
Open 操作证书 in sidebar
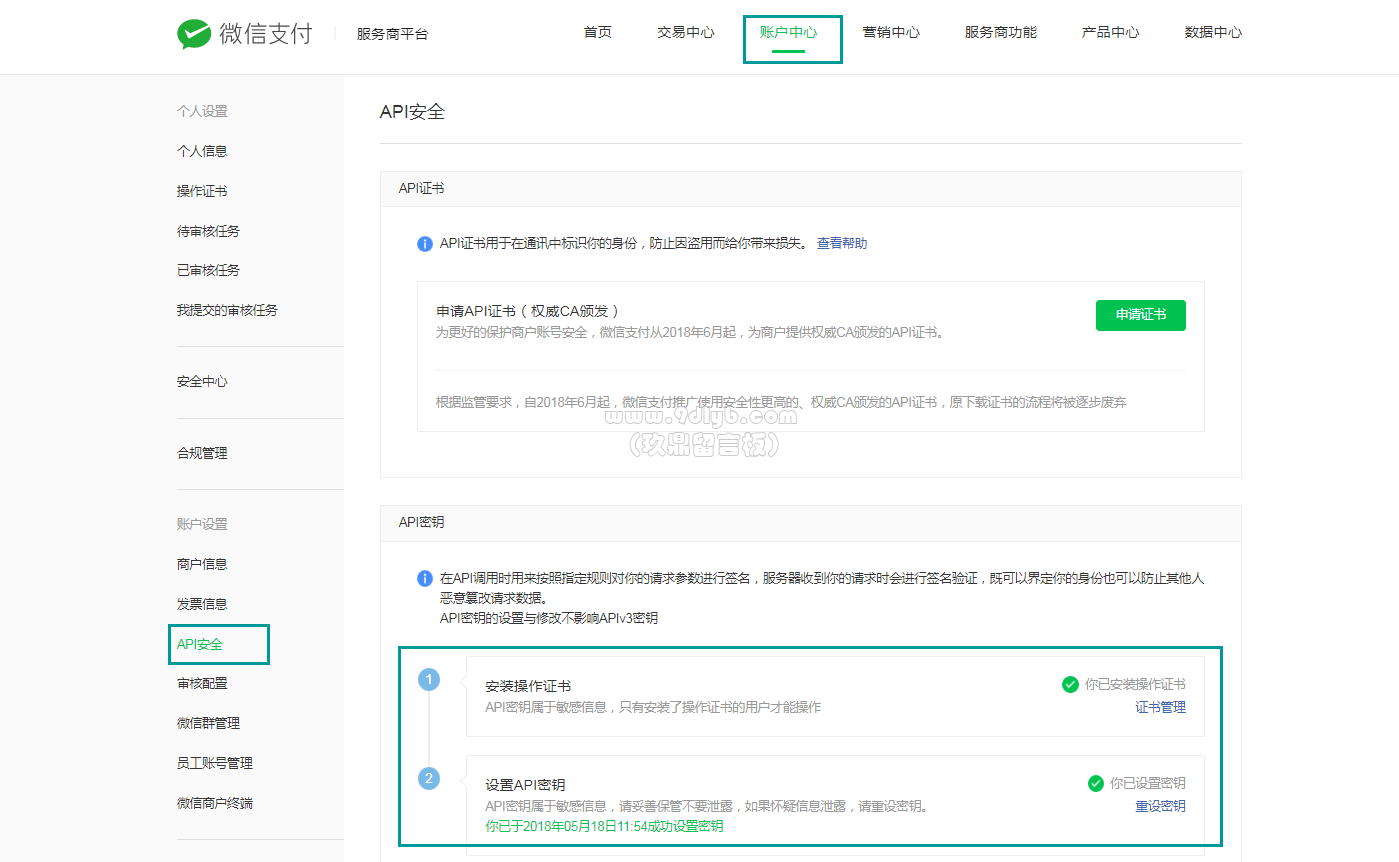[202, 191]
